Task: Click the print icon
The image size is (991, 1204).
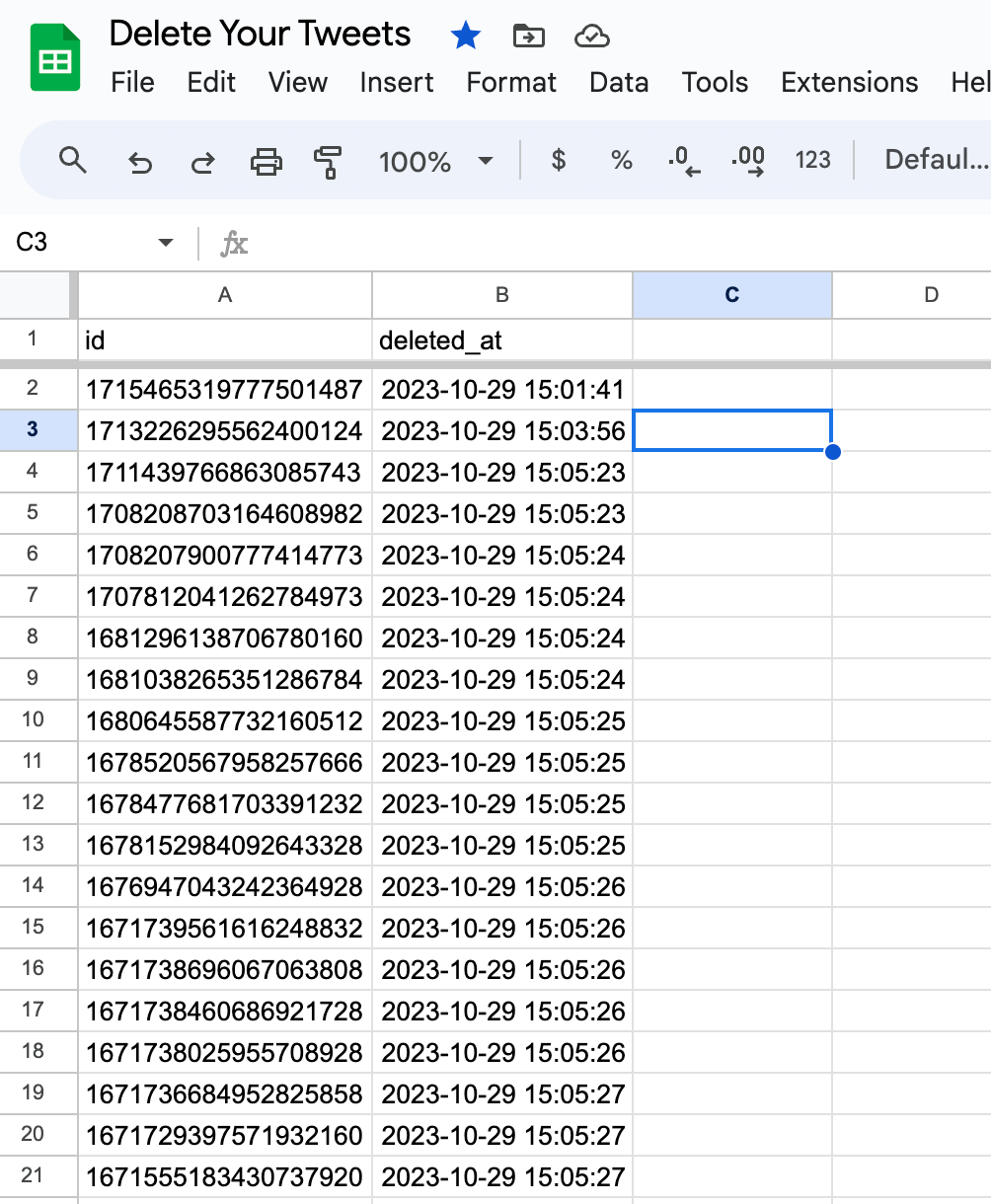Action: 266,161
